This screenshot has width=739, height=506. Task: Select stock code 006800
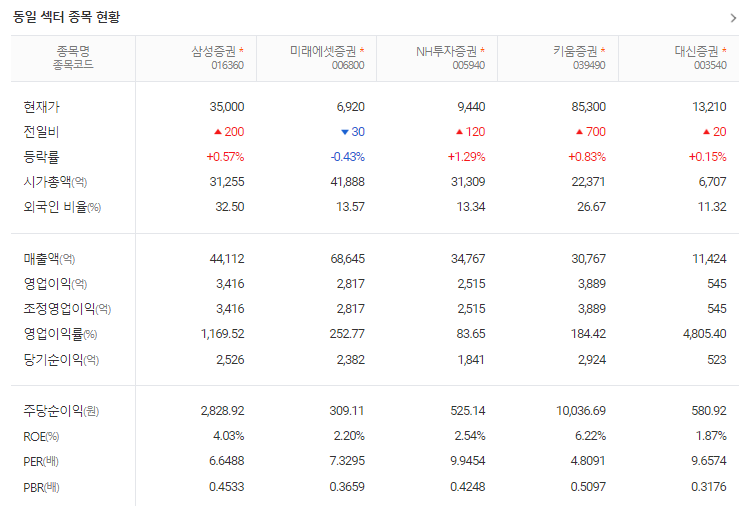[x=348, y=65]
